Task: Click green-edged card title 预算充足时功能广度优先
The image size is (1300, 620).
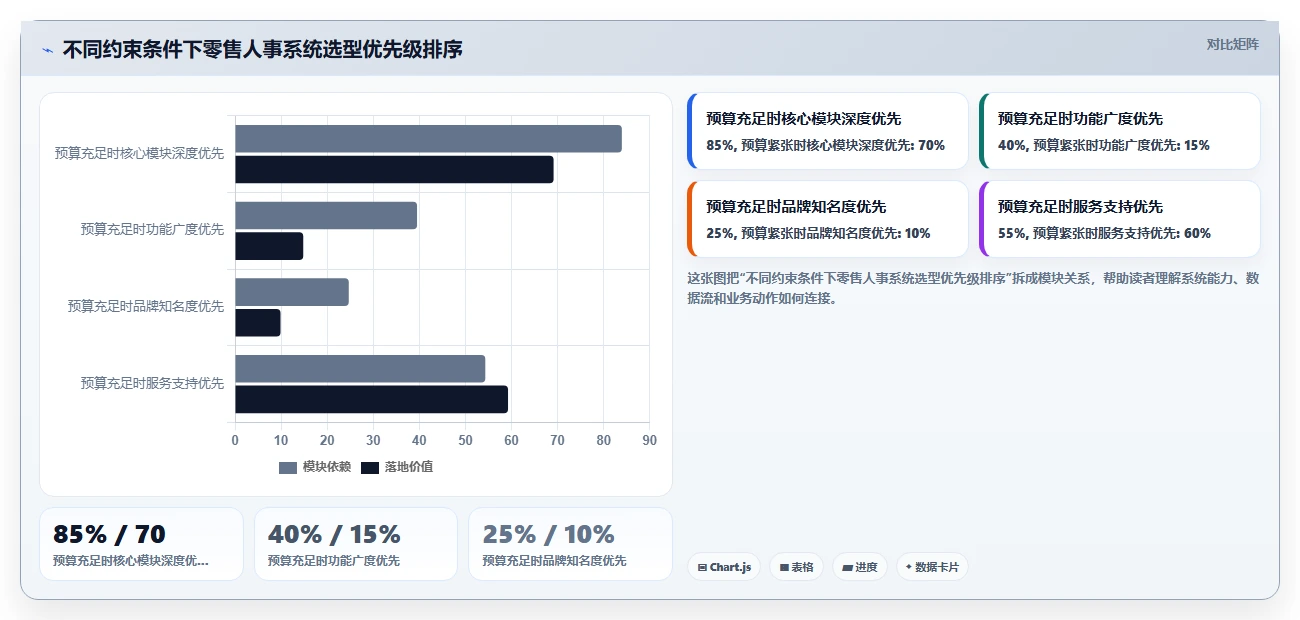Action: point(1080,119)
